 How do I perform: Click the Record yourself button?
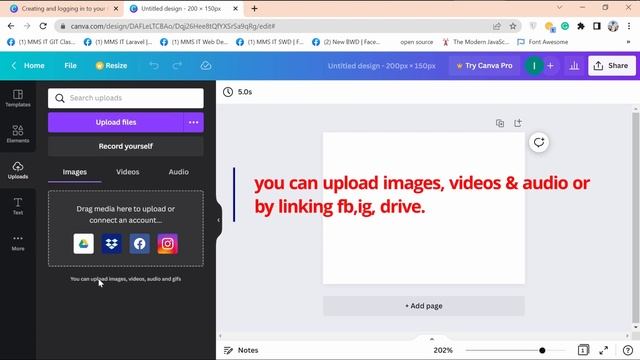click(126, 146)
